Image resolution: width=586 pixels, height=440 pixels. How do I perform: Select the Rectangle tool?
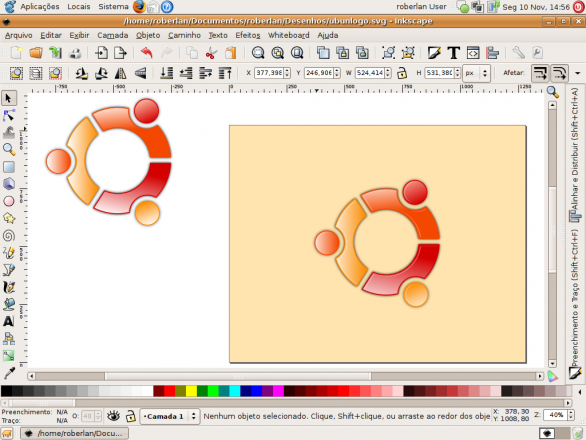9,167
